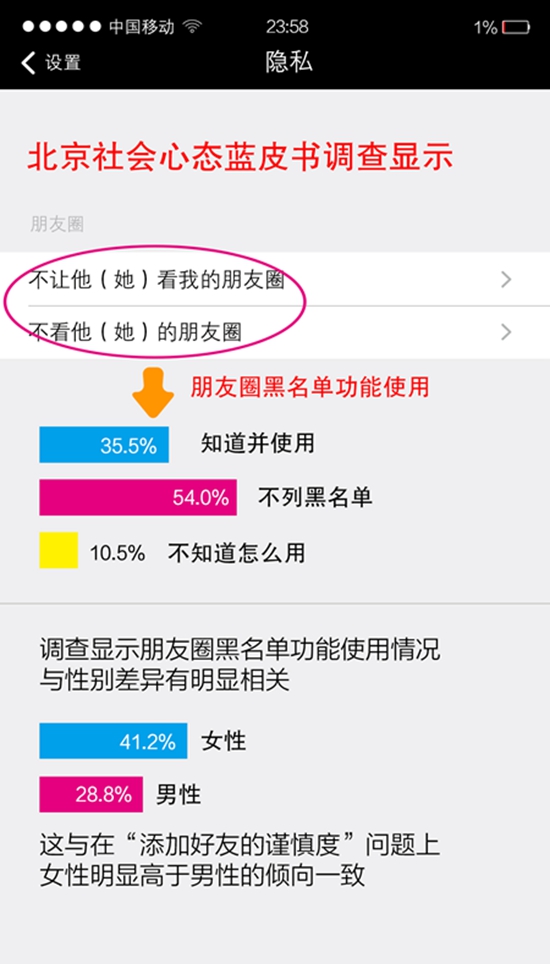Tap the signal strength dots
The image size is (550, 964).
point(61,27)
